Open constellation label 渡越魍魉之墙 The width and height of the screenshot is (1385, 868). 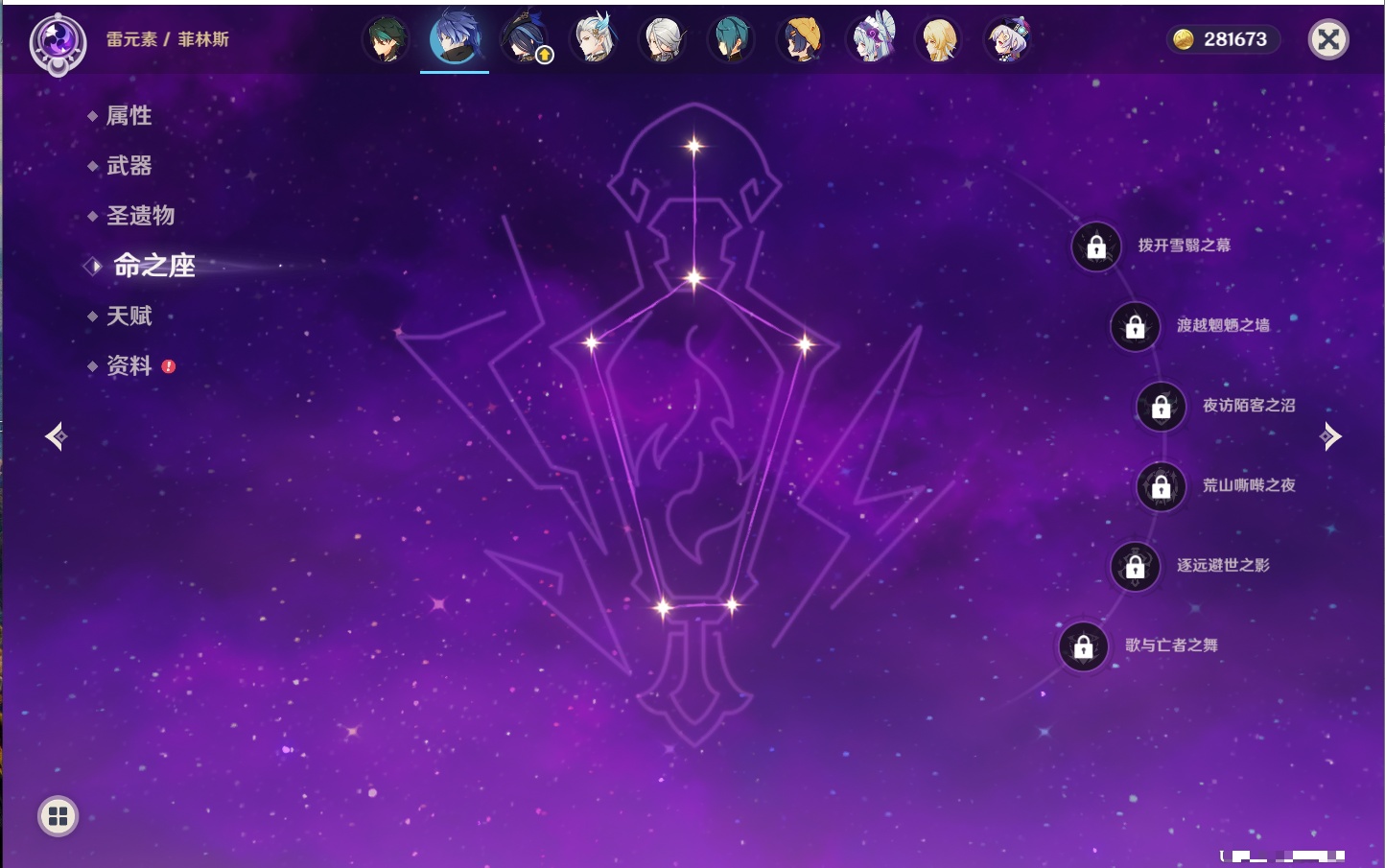point(1223,325)
